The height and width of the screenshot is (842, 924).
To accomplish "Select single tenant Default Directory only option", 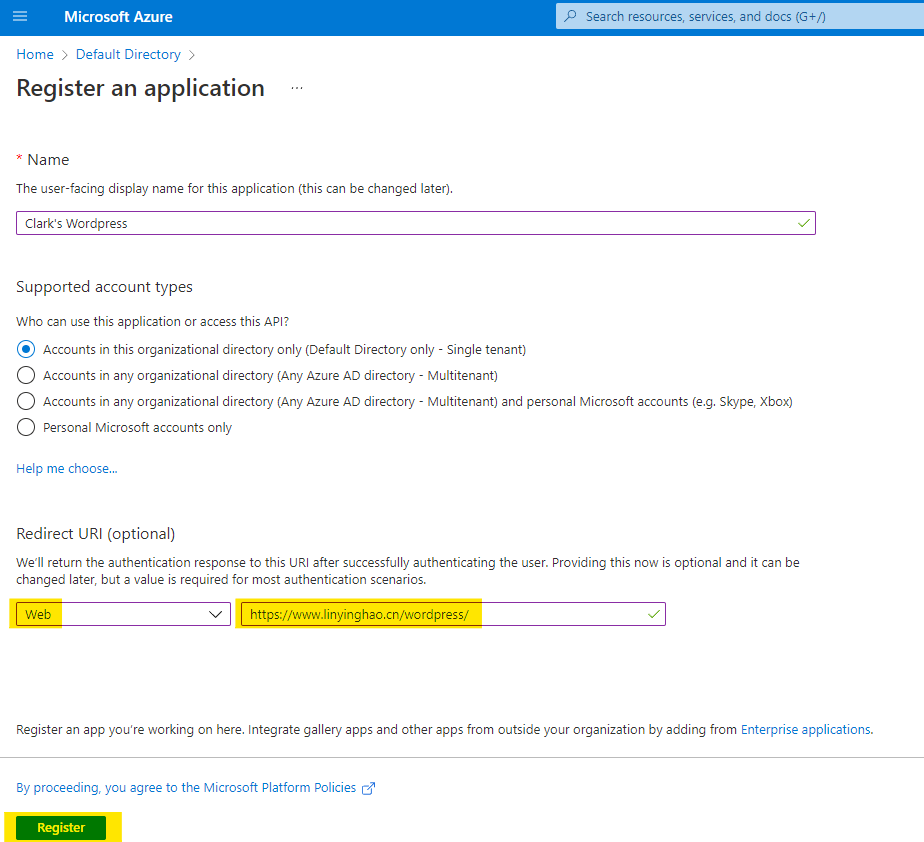I will [x=27, y=350].
